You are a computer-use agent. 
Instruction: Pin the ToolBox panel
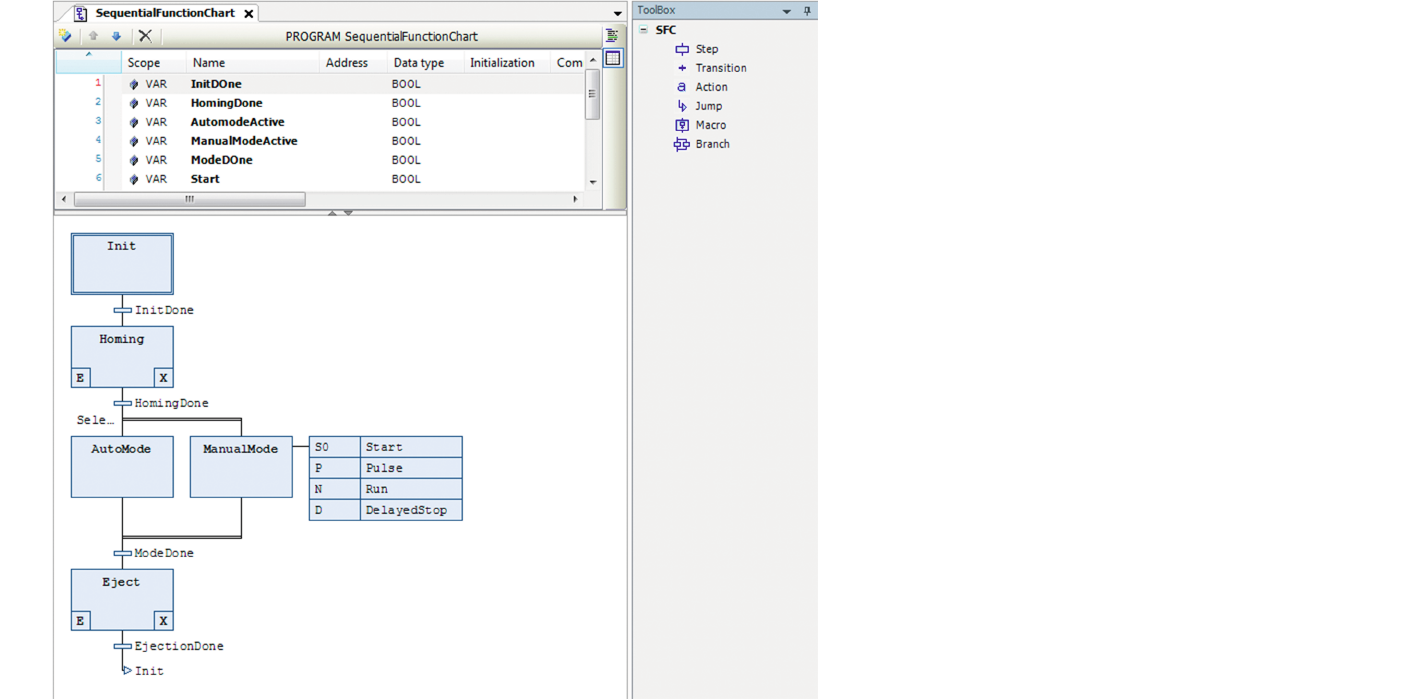click(807, 11)
